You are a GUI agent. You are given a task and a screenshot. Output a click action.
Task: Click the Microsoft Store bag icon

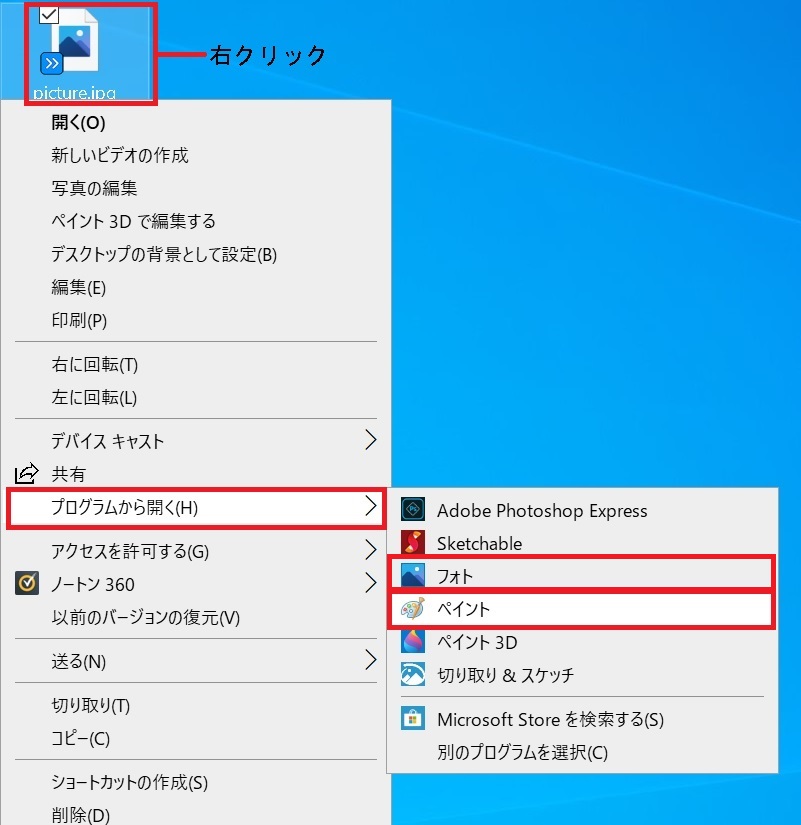click(x=413, y=718)
